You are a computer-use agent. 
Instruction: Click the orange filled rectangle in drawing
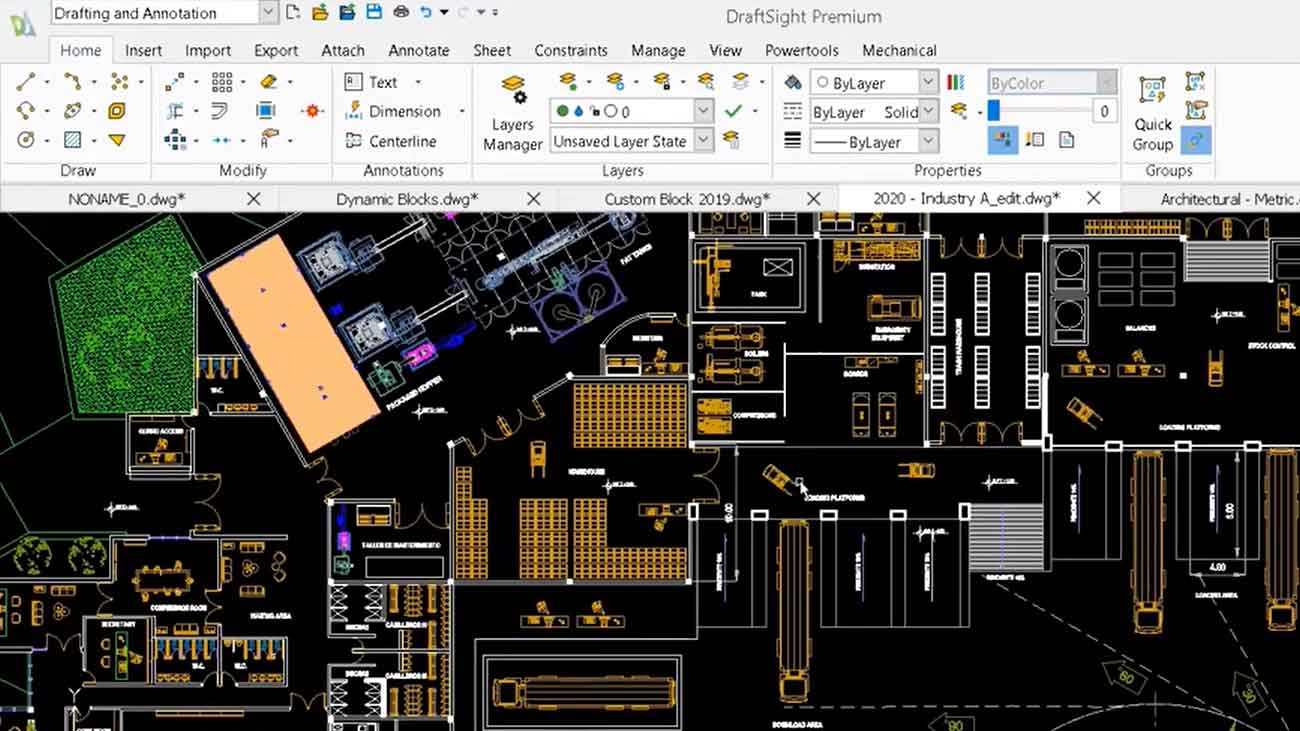[x=292, y=343]
